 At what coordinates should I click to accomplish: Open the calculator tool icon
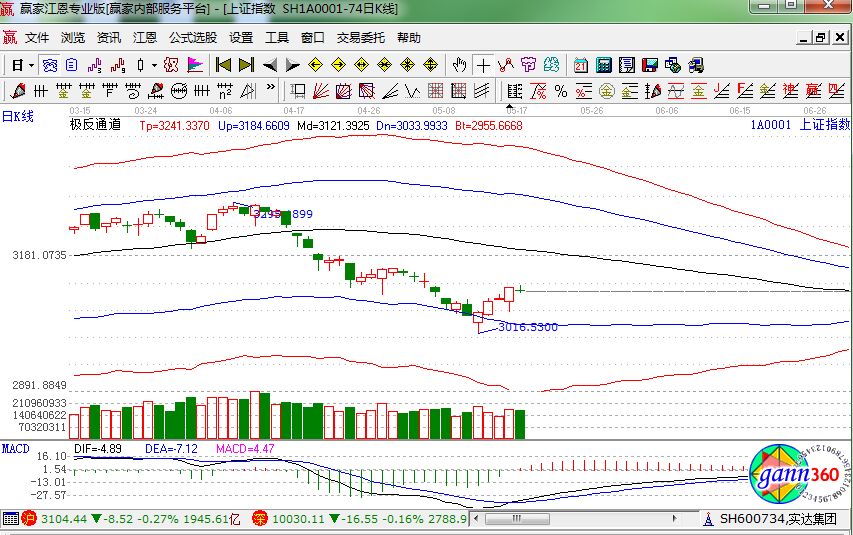tap(604, 65)
